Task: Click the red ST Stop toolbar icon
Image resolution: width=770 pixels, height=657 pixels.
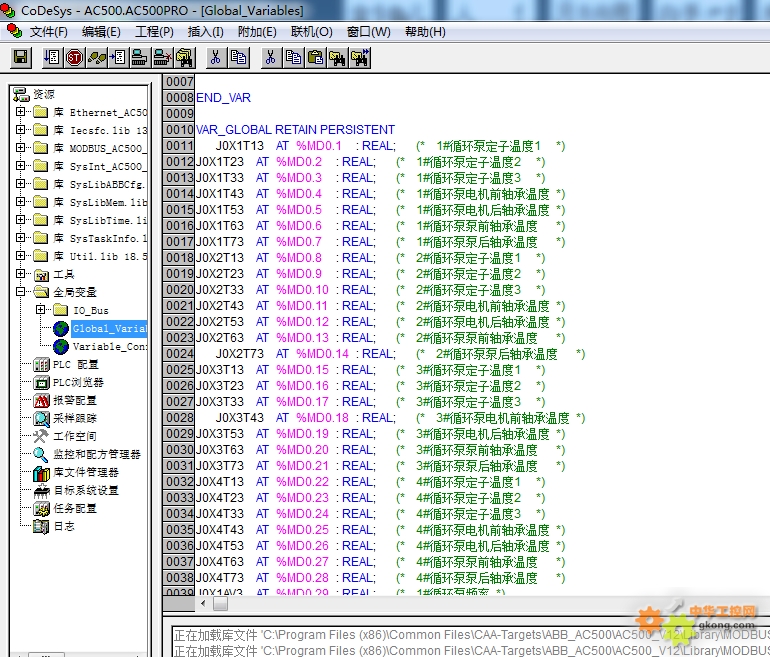Action: point(74,58)
